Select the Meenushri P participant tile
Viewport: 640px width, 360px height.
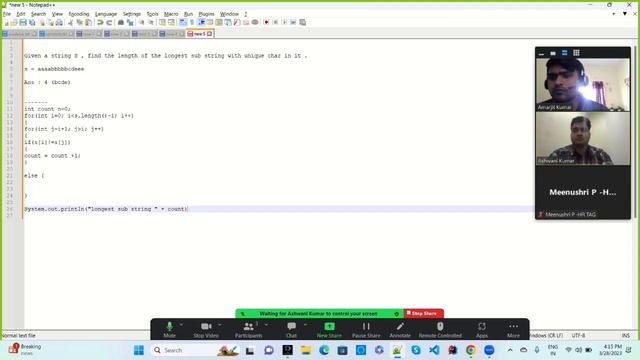click(582, 192)
